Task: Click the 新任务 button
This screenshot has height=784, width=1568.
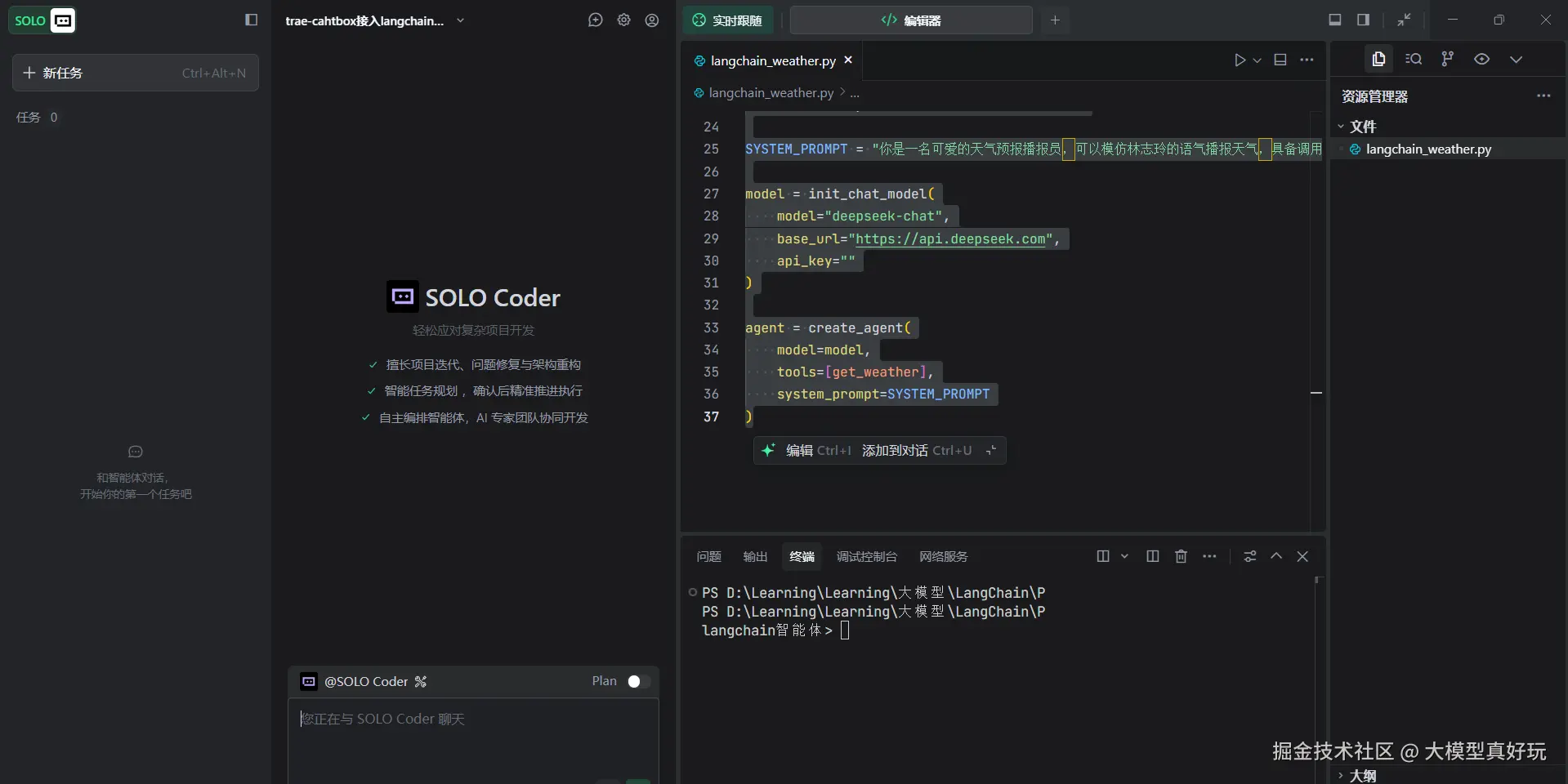Action: point(136,73)
